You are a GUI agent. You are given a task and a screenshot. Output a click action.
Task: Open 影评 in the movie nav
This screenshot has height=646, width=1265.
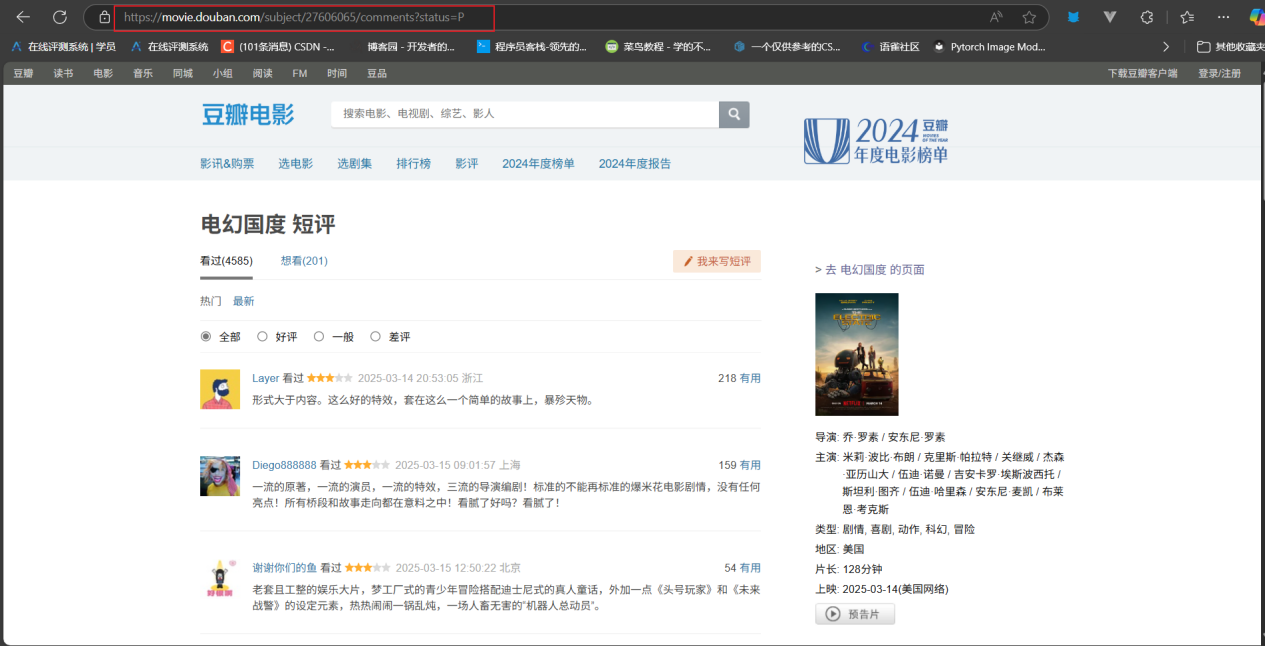click(467, 164)
